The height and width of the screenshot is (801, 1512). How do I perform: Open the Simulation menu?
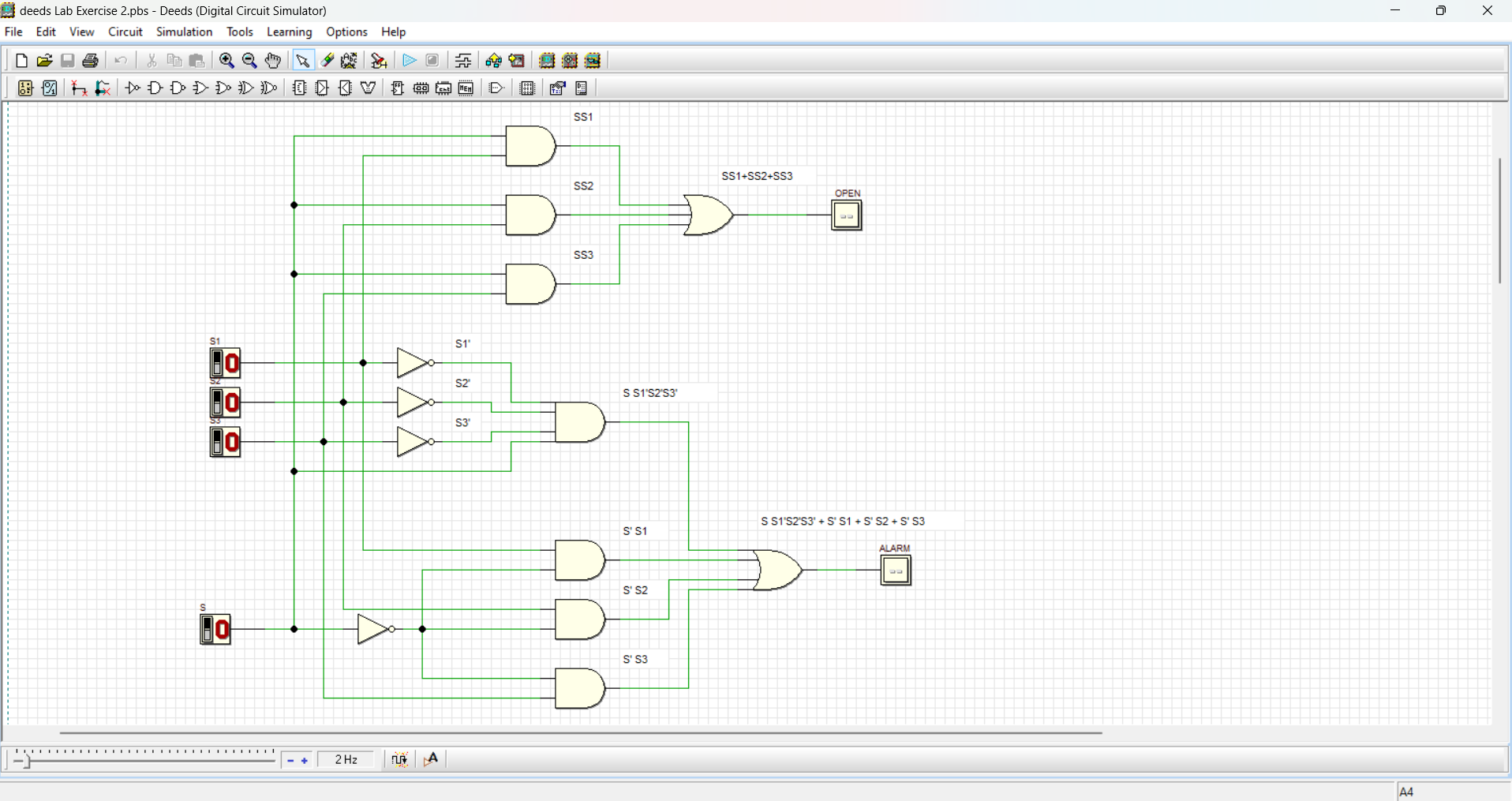[184, 32]
